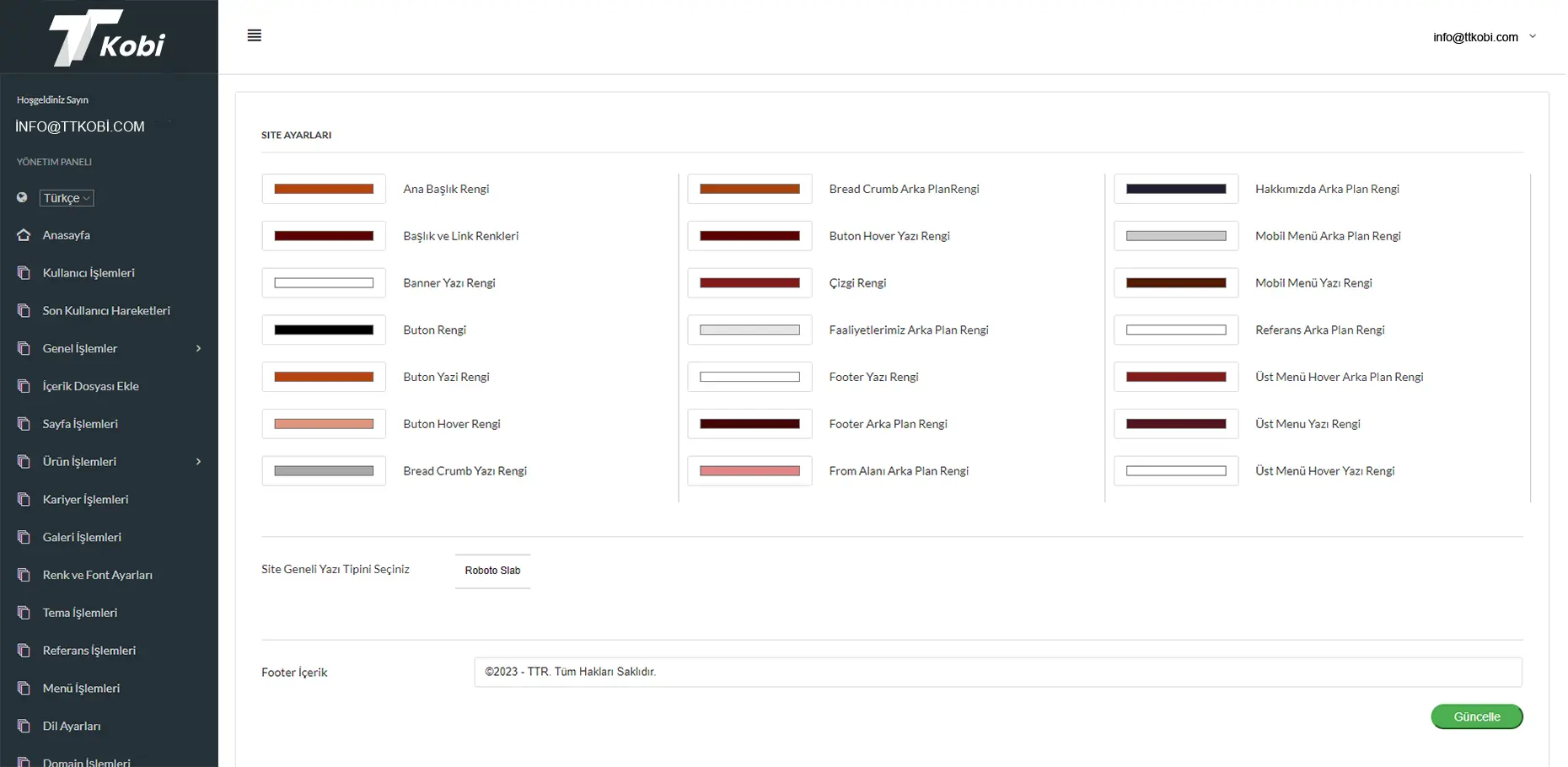Click the Footer İçerik text field
1568x767 pixels.
click(997, 672)
